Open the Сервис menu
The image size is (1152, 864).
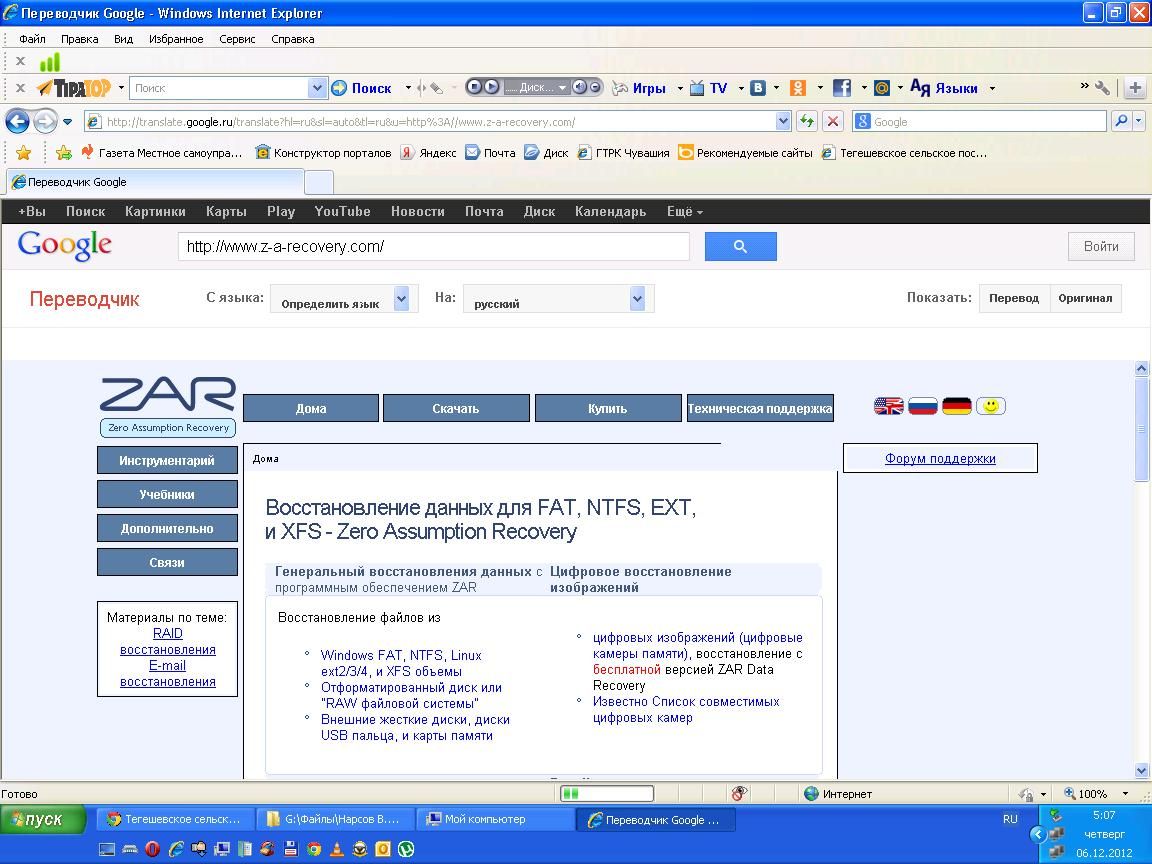click(x=237, y=39)
